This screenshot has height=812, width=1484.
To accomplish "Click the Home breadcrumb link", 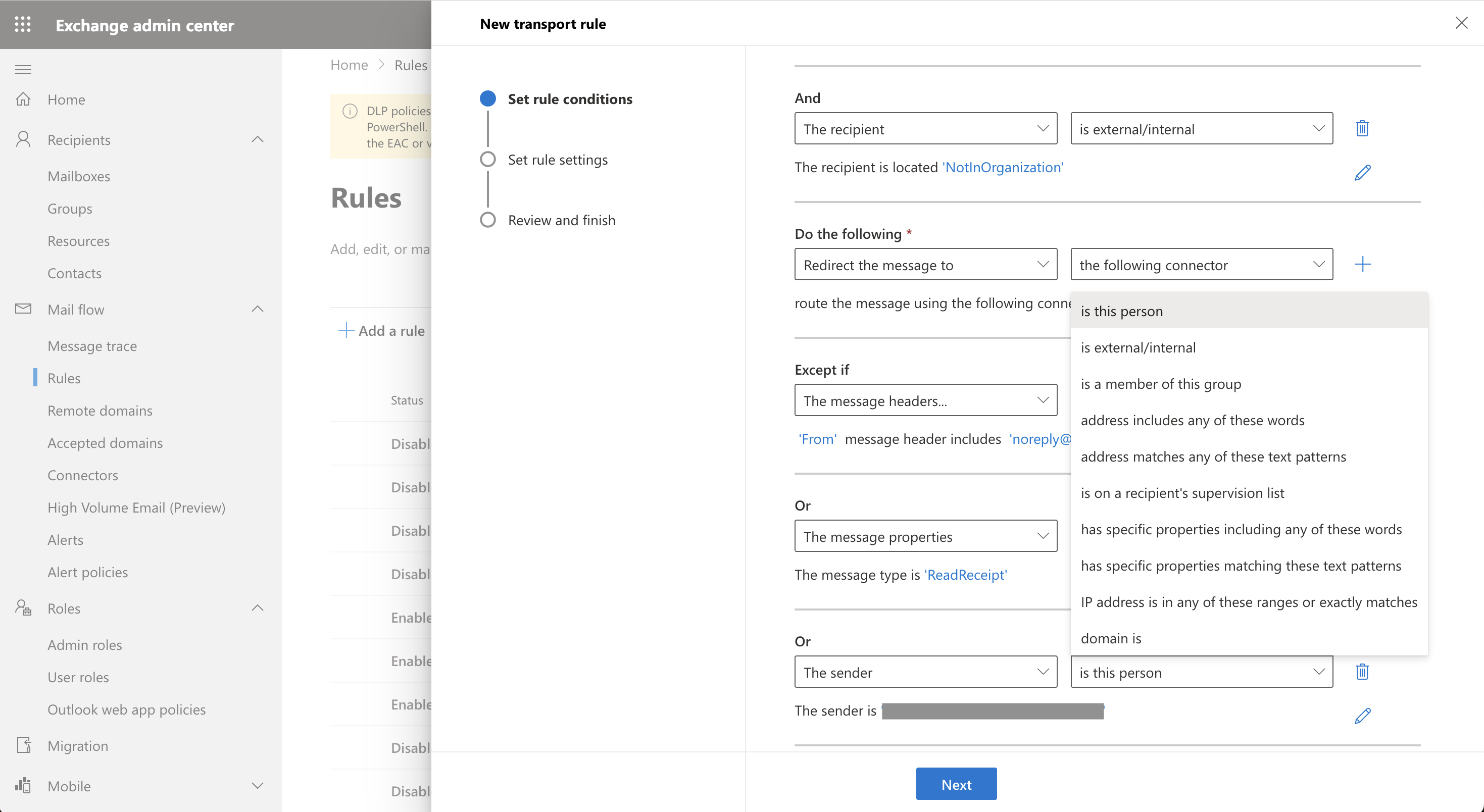I will 349,65.
